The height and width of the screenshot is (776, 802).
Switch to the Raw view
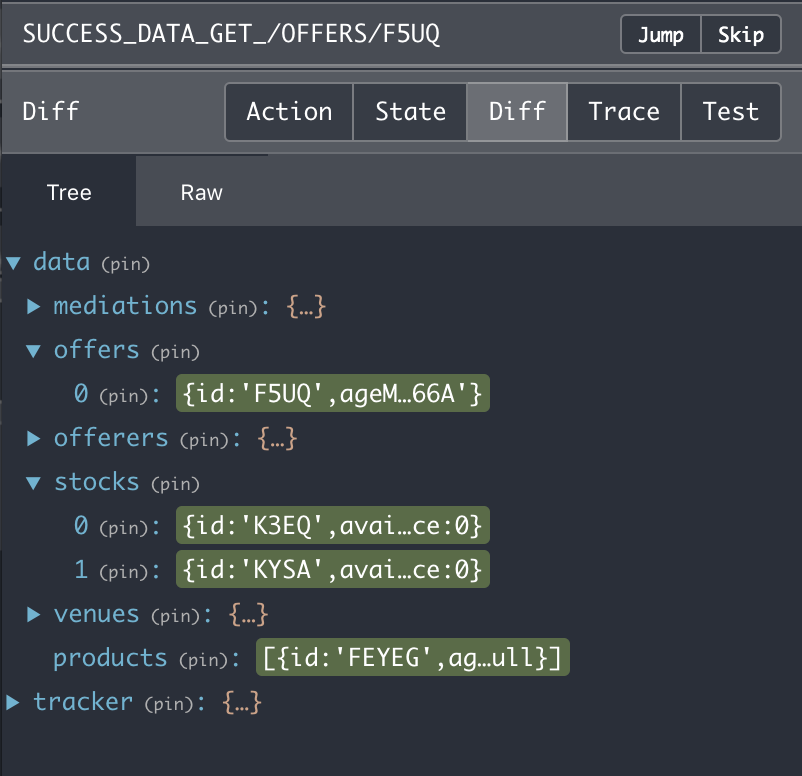[201, 191]
